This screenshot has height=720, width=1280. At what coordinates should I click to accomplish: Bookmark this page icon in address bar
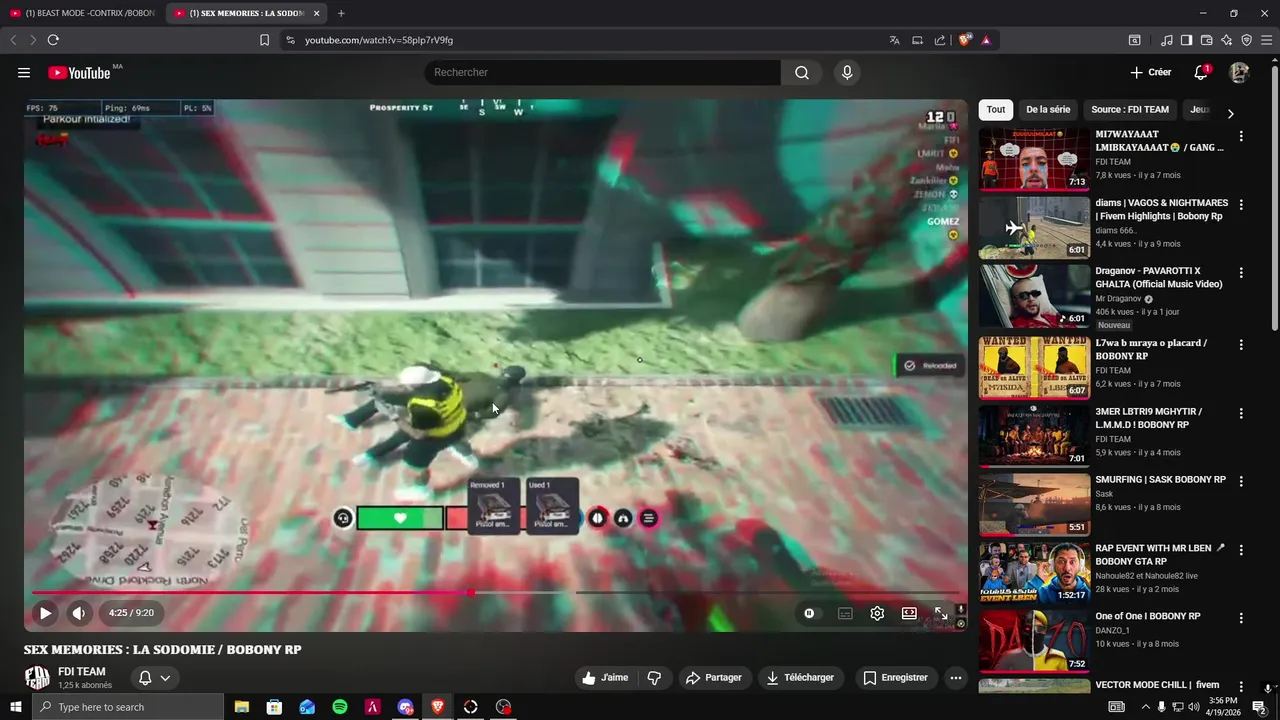click(264, 40)
